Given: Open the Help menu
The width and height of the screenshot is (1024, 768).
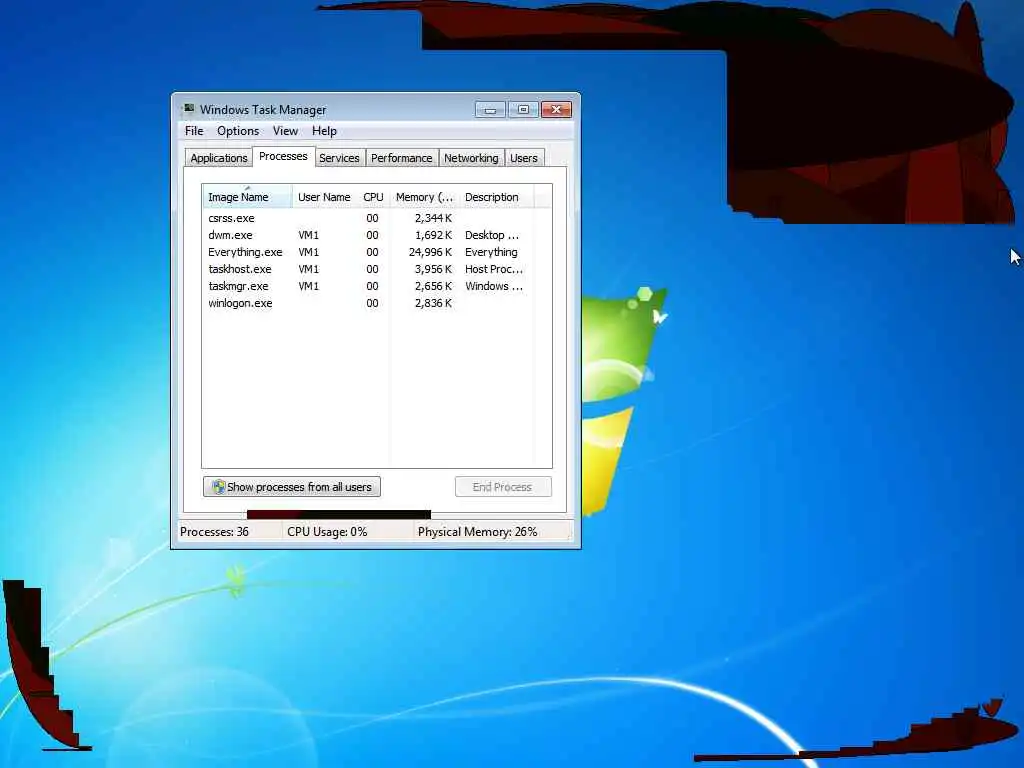Looking at the screenshot, I should click(x=324, y=131).
